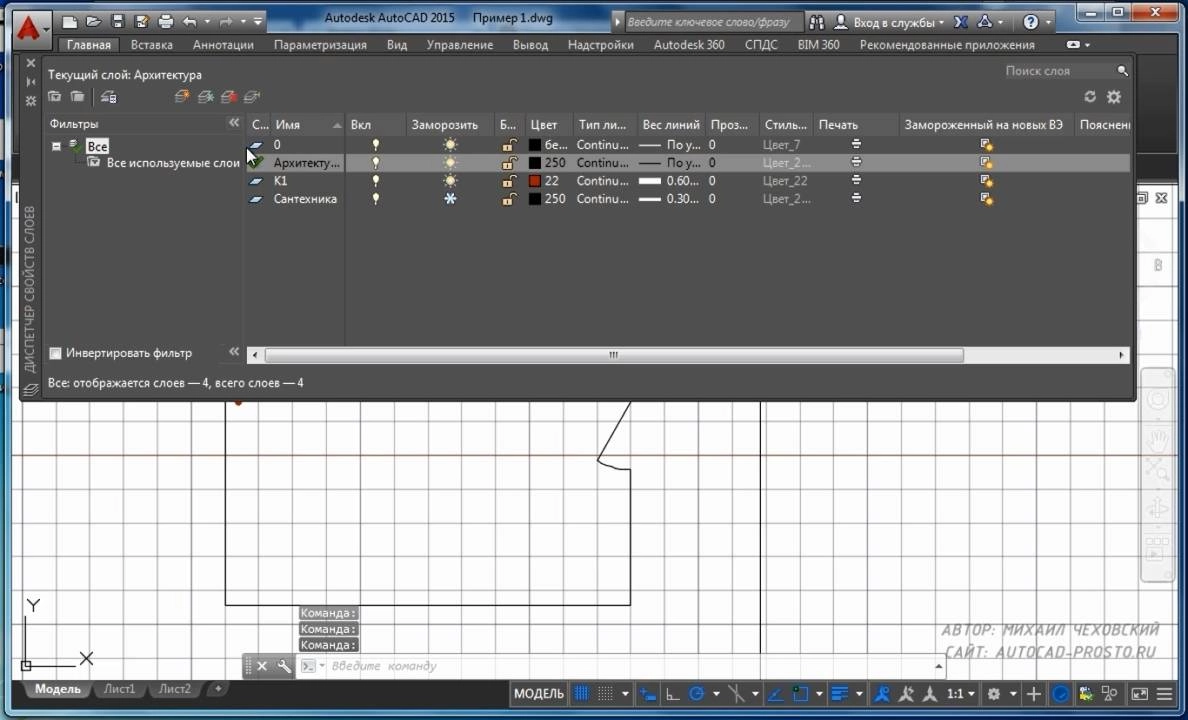Click the New Layer icon
Image resolution: width=1188 pixels, height=720 pixels.
click(x=182, y=96)
